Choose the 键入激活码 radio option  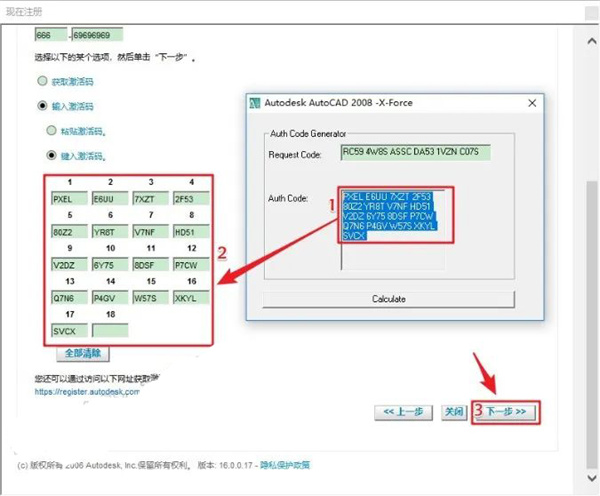coord(51,155)
